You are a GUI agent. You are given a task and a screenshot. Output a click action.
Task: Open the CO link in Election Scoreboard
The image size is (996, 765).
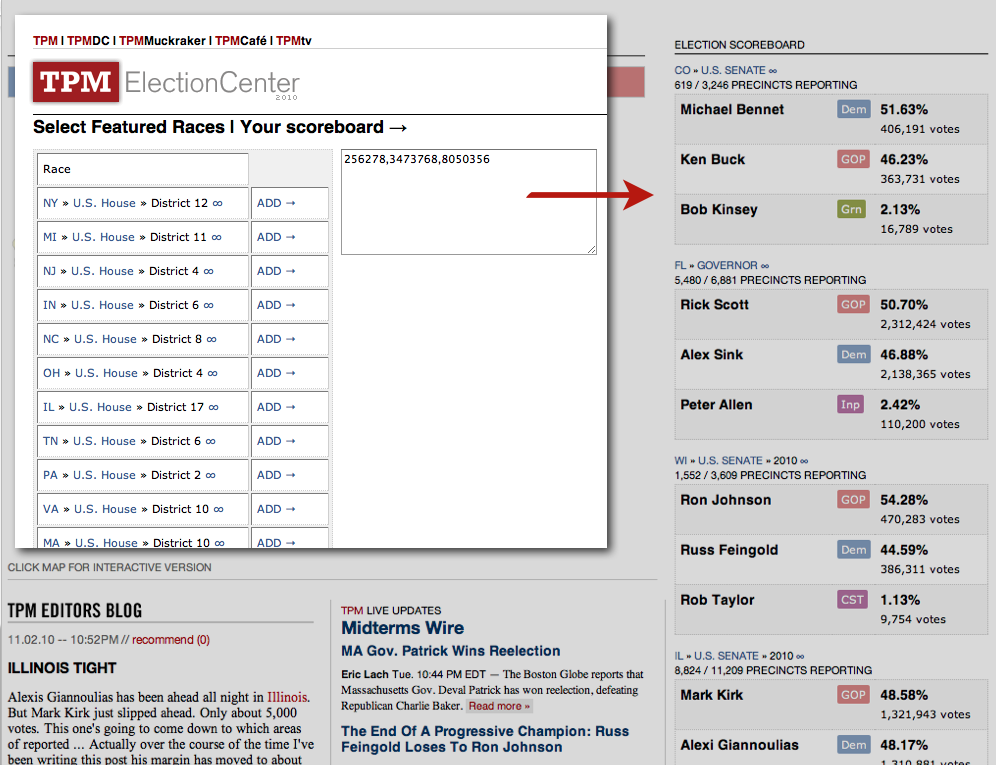pos(682,71)
